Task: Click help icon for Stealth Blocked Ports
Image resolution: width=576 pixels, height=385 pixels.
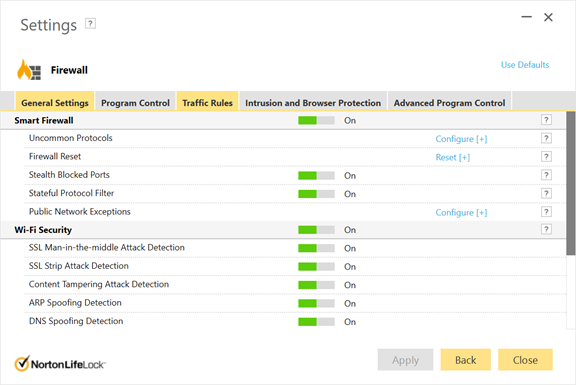Action: pos(546,175)
